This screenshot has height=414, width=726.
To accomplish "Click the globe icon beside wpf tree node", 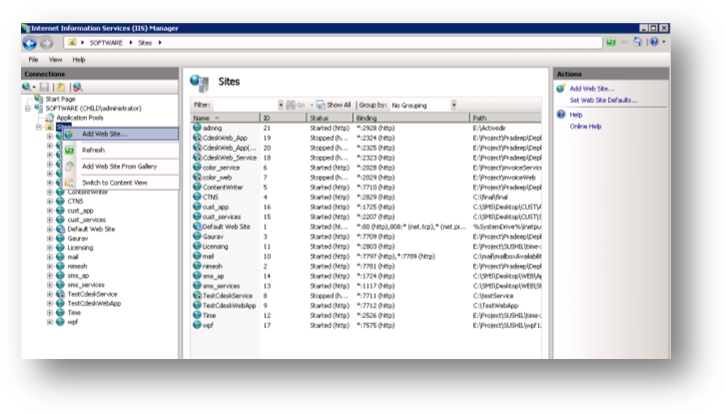I will click(x=60, y=321).
